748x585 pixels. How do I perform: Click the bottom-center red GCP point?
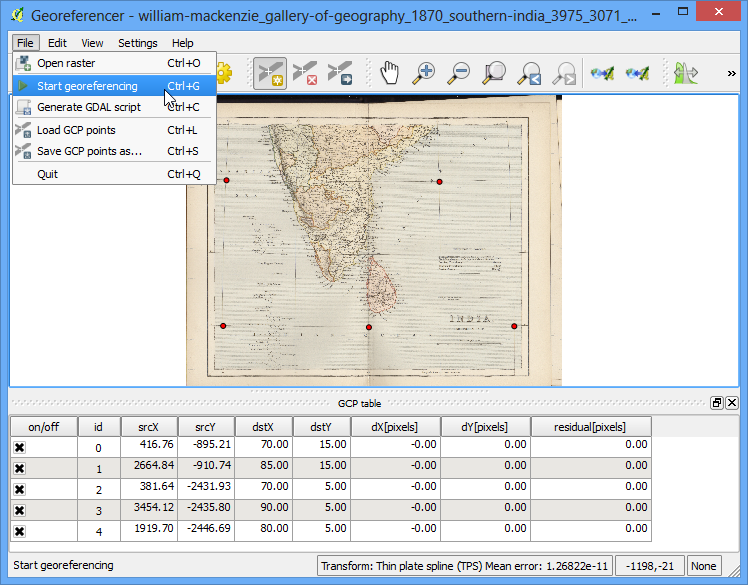pyautogui.click(x=369, y=327)
